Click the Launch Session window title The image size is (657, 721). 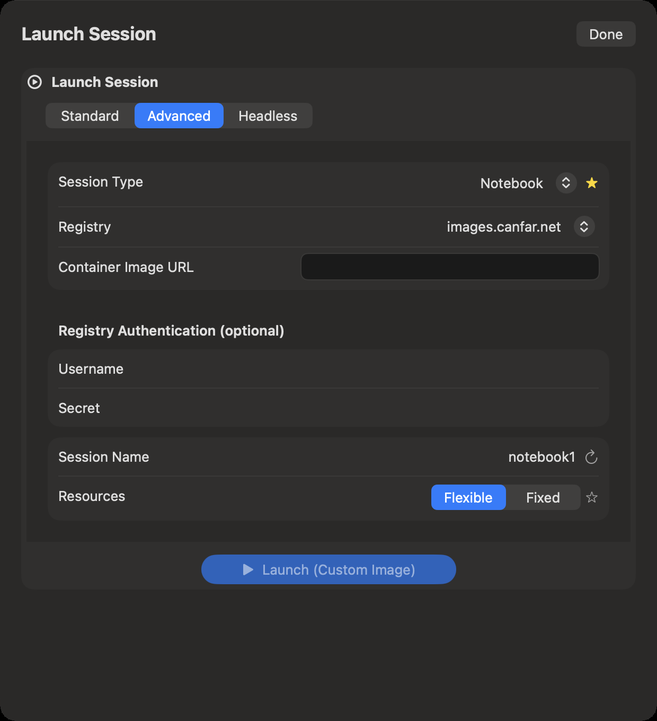(x=89, y=34)
